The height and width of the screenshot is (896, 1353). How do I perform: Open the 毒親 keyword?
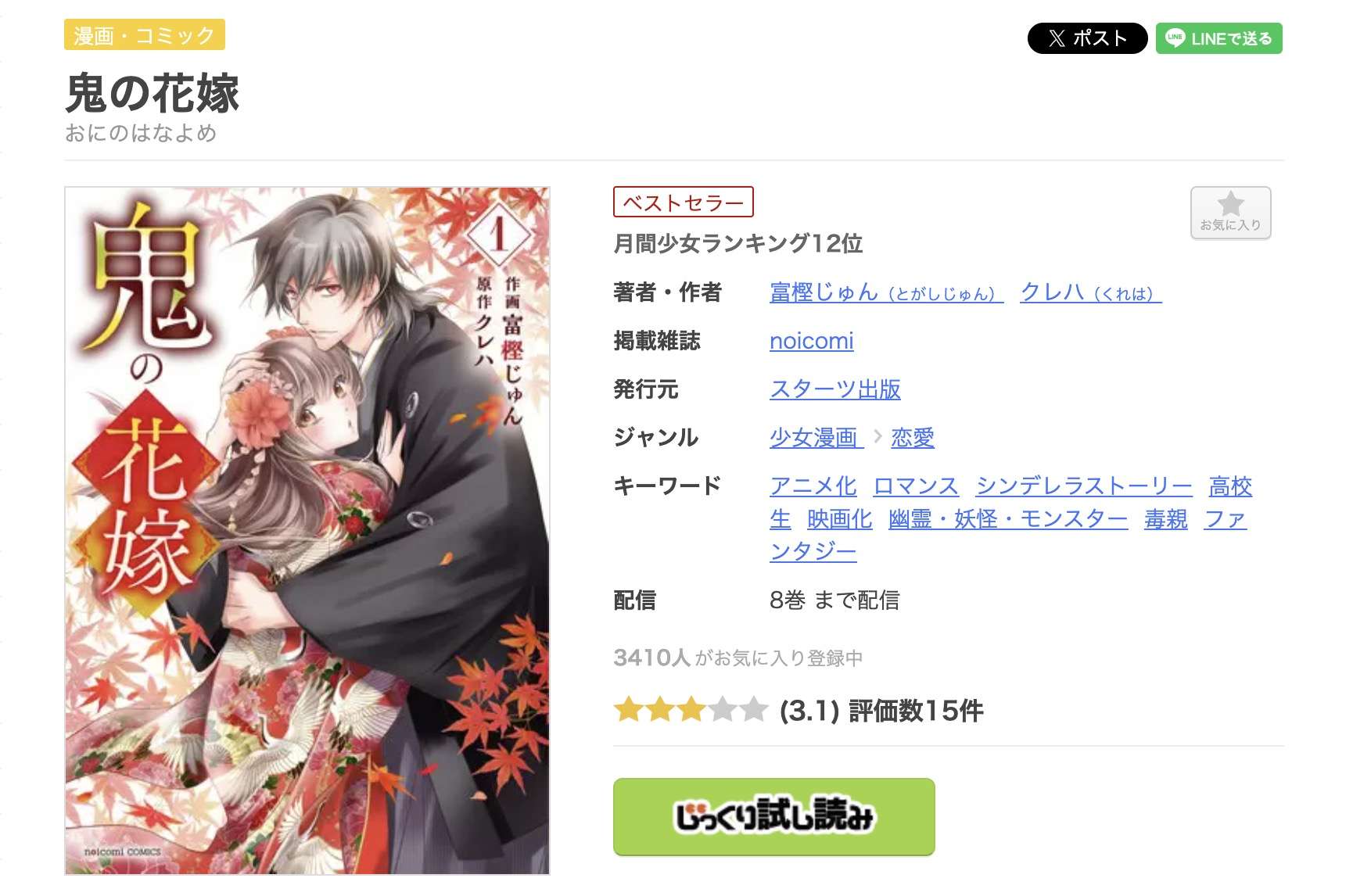tap(1165, 519)
